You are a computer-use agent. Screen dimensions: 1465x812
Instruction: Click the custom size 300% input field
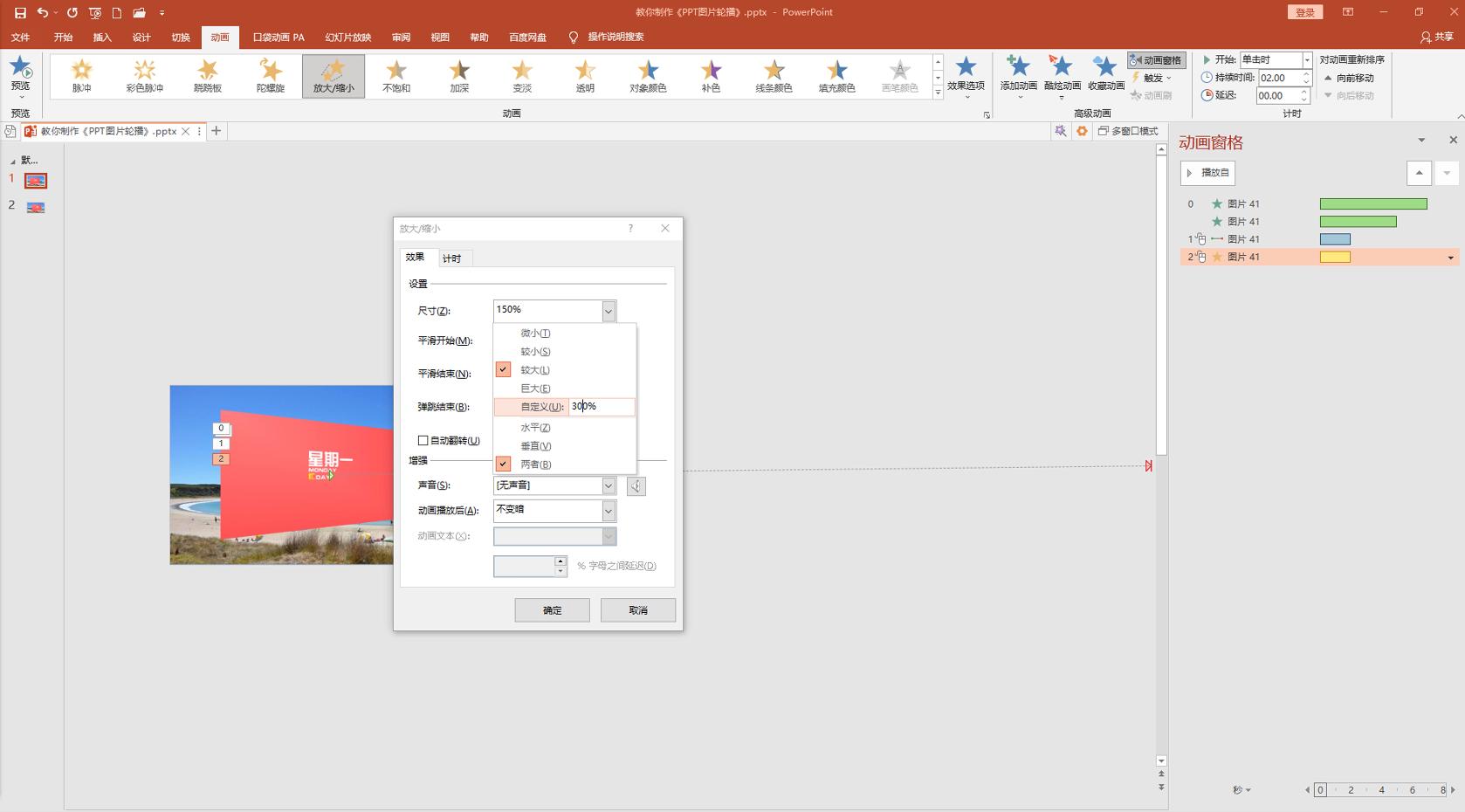[601, 407]
